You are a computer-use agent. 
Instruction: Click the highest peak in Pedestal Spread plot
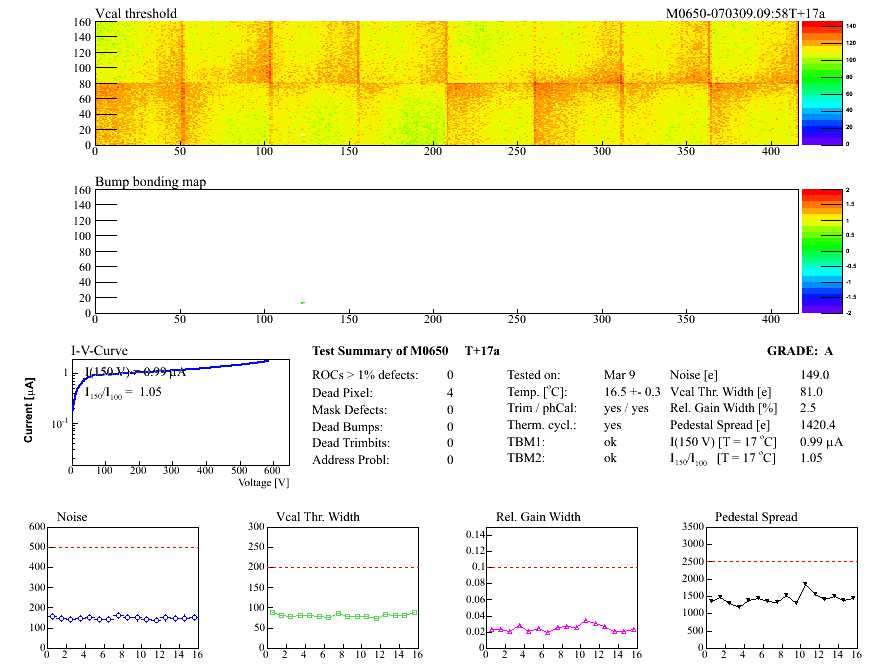805,584
